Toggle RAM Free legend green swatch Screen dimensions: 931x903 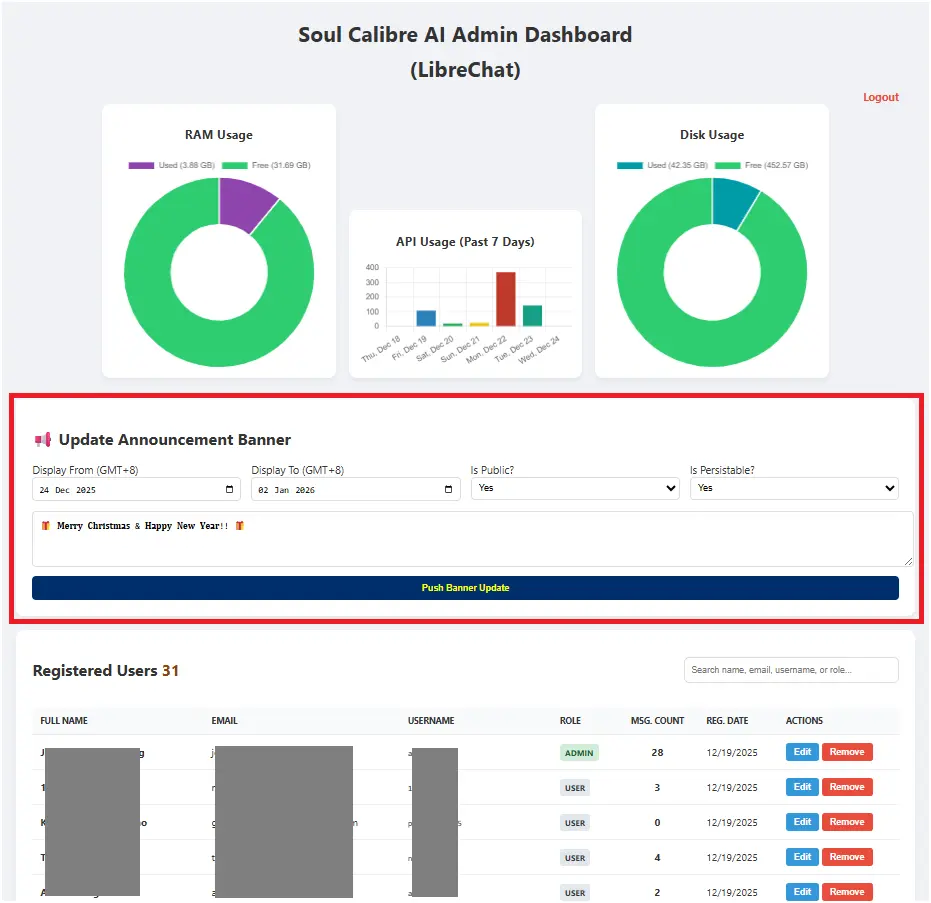(235, 165)
